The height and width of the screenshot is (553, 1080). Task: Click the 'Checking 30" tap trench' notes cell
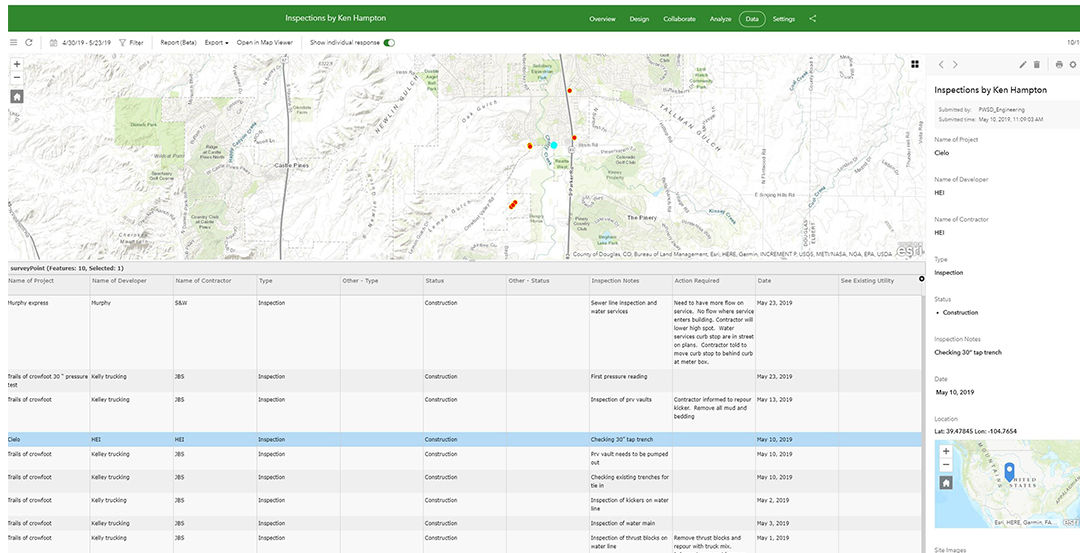pos(630,439)
